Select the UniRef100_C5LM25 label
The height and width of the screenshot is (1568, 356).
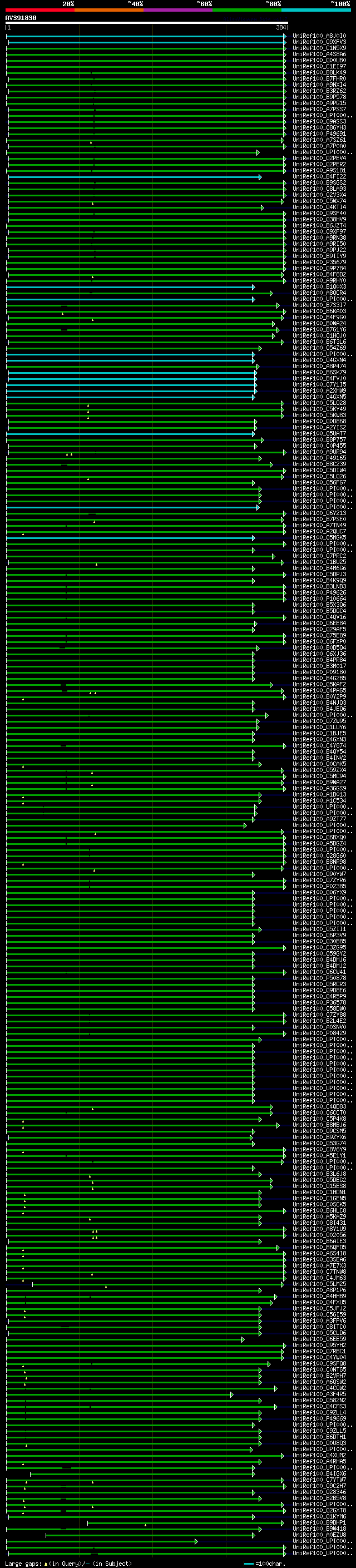(x=319, y=1284)
